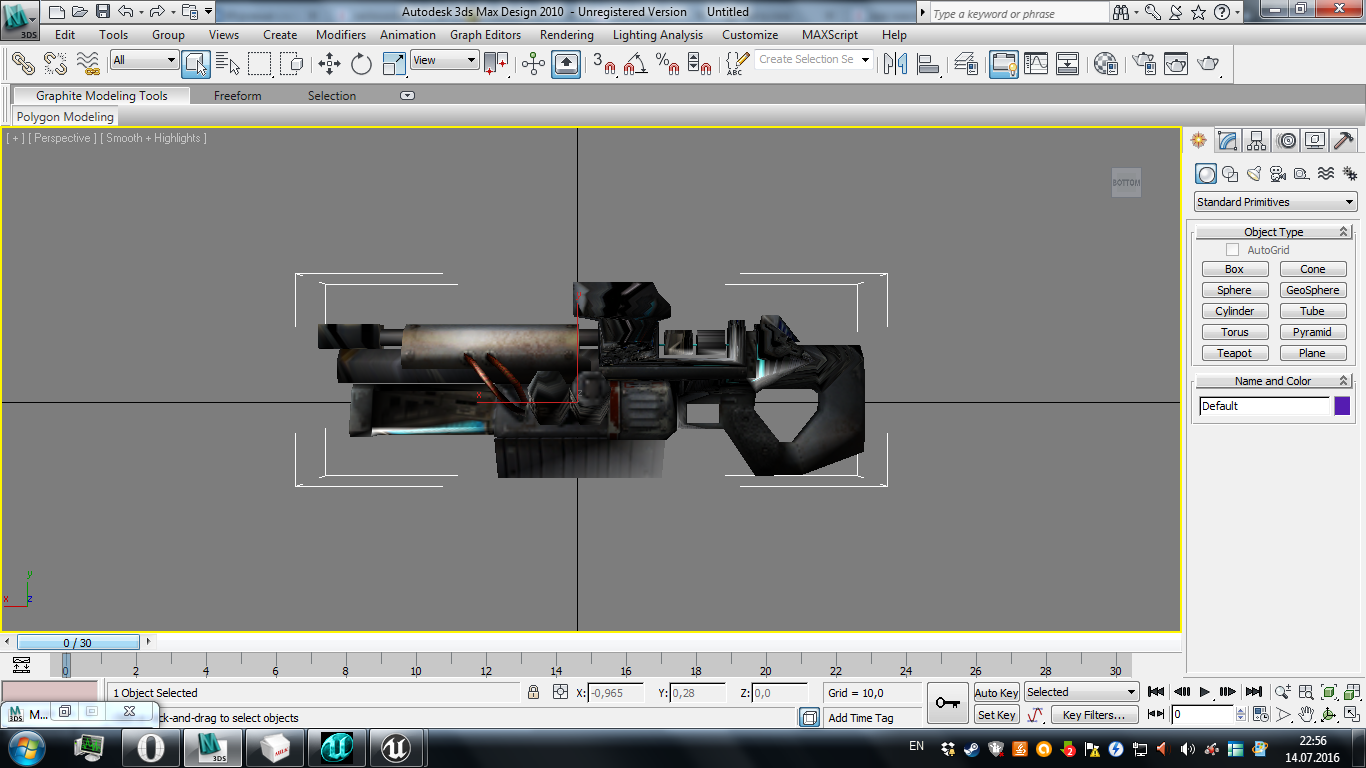Open Key Filters dialog
1366x768 pixels.
click(x=1094, y=715)
